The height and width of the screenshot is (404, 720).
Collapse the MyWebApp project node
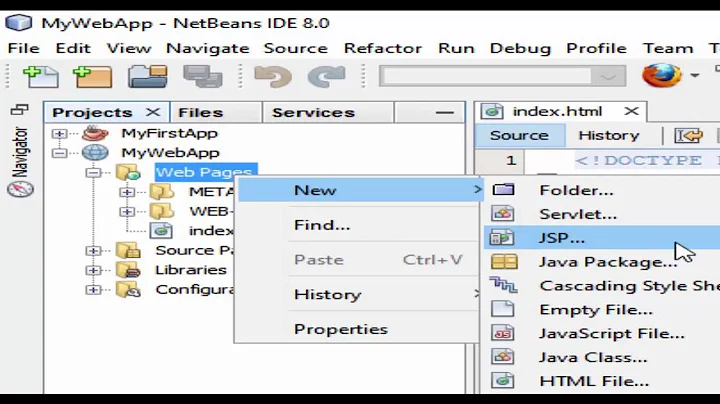[59, 153]
